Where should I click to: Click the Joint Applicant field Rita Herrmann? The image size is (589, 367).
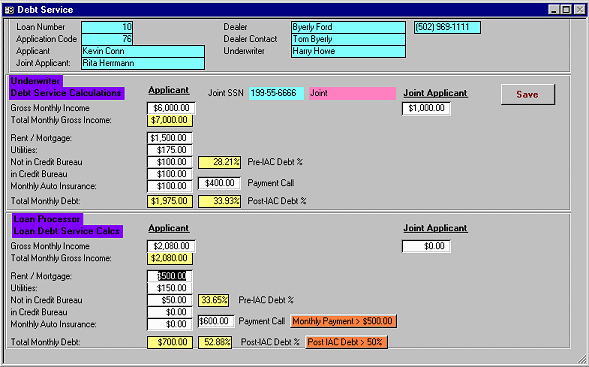[143, 63]
